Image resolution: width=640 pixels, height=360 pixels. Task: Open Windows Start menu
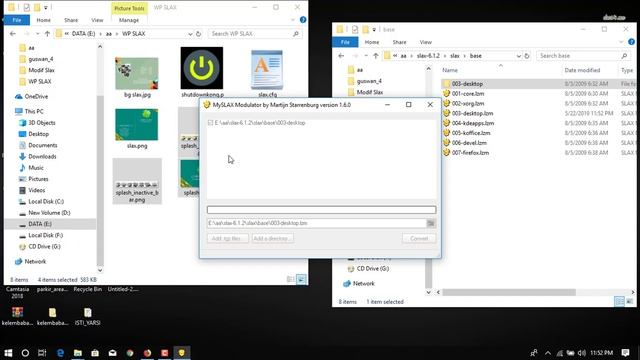8,353
